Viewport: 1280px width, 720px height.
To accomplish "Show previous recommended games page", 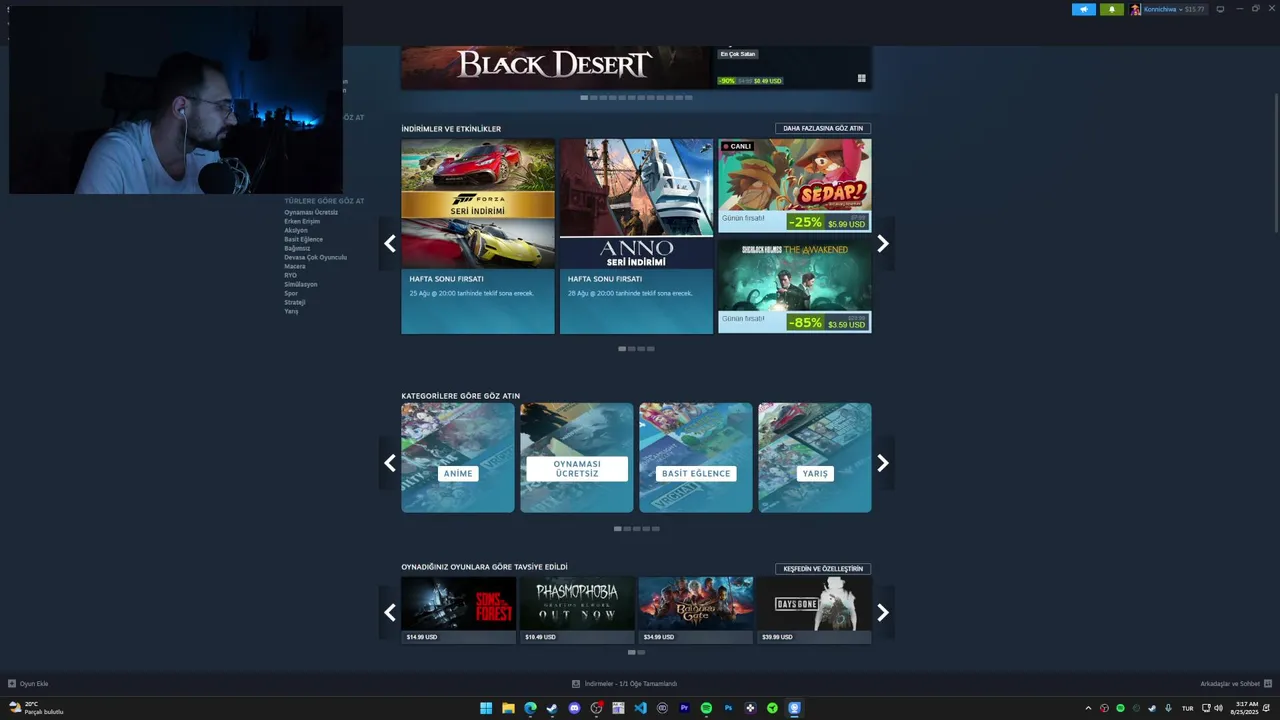I will click(x=390, y=612).
